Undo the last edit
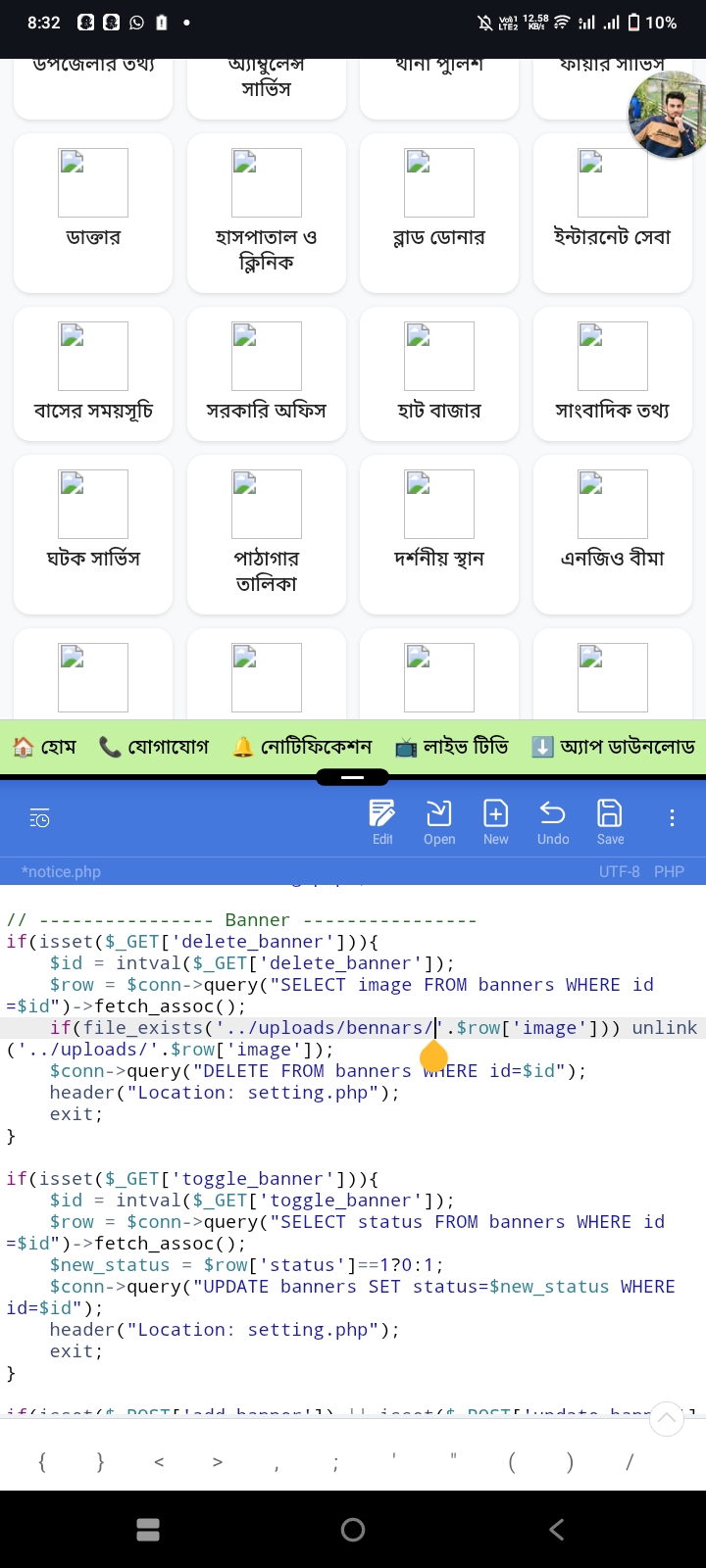 [x=553, y=821]
